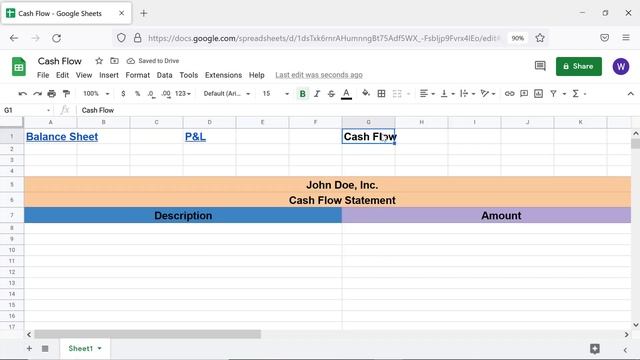Open the zoom 100% dropdown
Image resolution: width=640 pixels, height=360 pixels.
pos(96,94)
